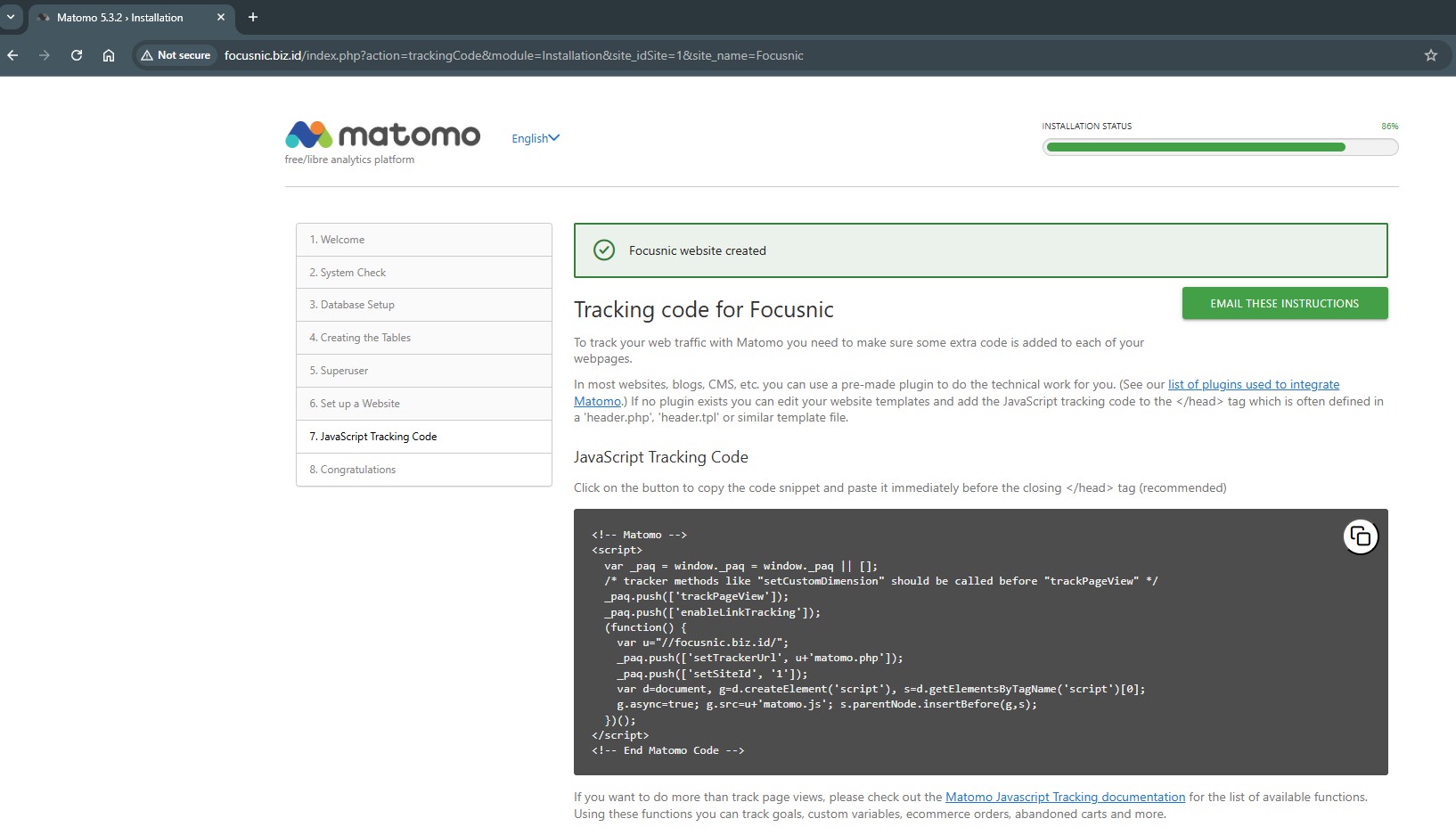Copy the tracking code snippet
This screenshot has height=835, width=1456.
click(x=1360, y=536)
